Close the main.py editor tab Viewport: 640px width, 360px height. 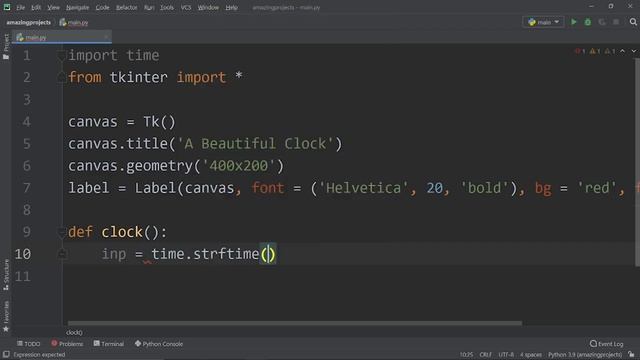107,38
